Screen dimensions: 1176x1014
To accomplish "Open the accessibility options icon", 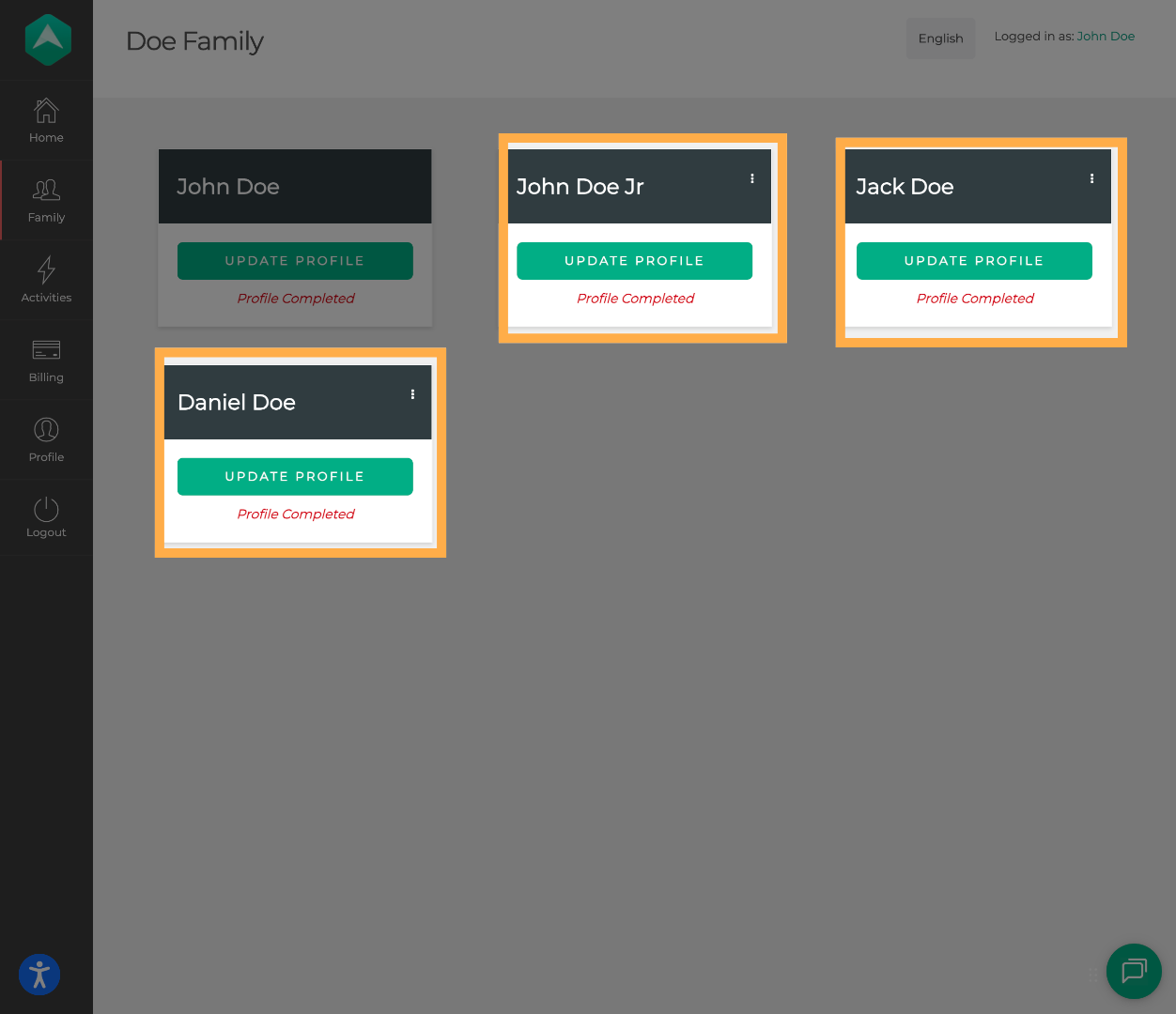I will (39, 975).
